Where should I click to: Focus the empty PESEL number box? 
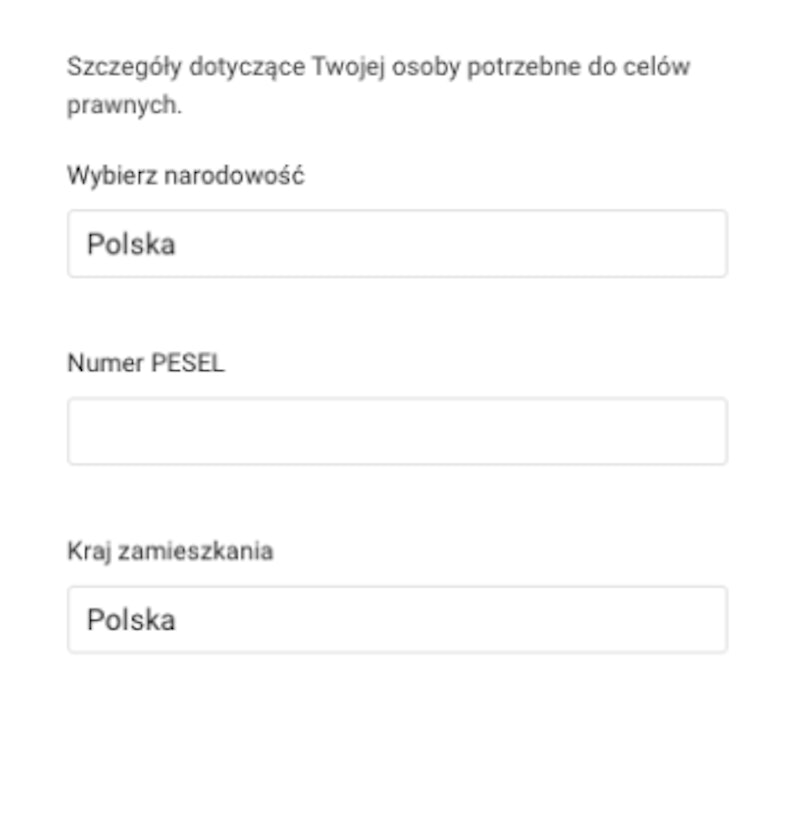tap(397, 432)
